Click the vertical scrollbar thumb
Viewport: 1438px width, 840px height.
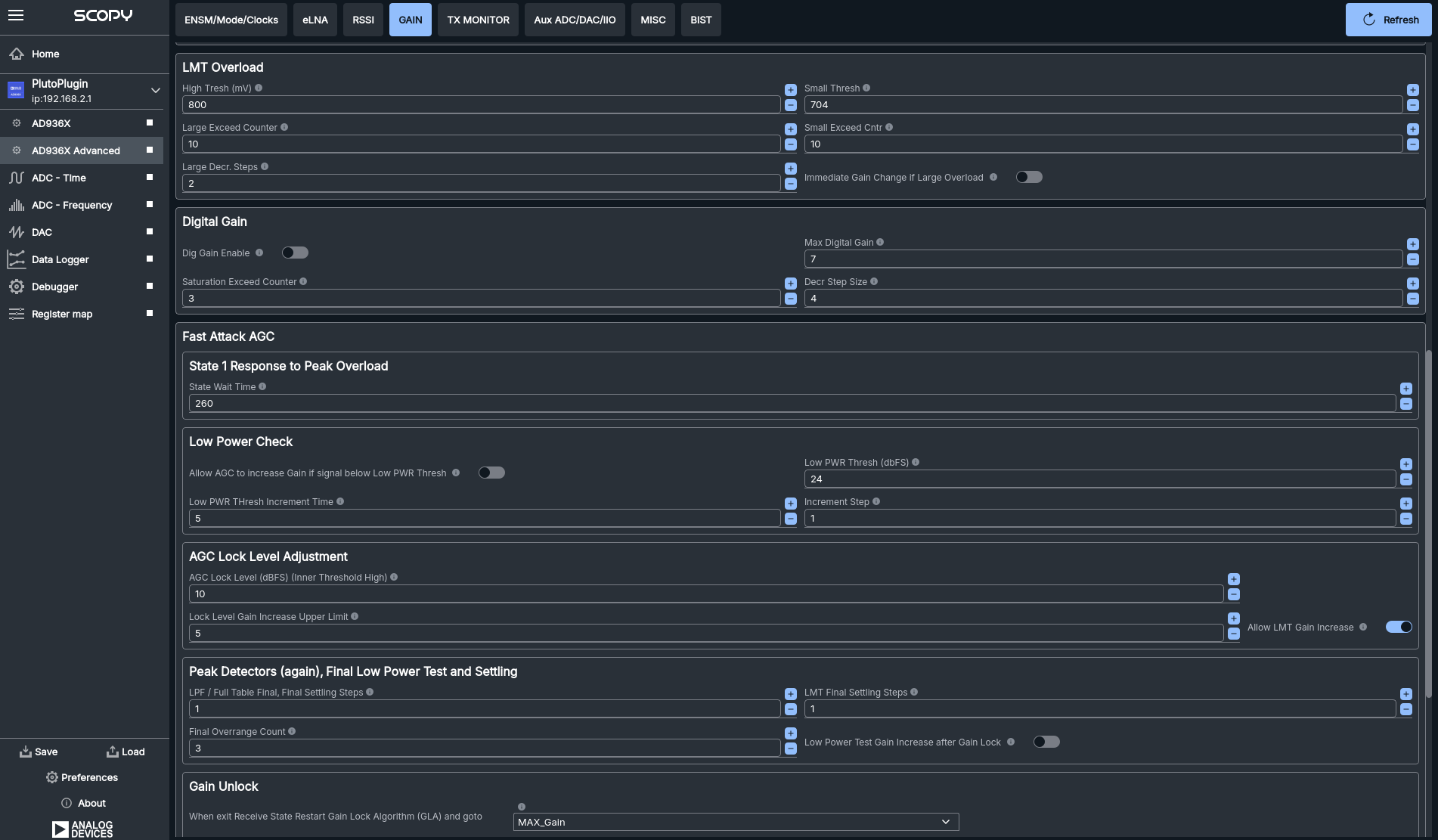[x=1428, y=523]
